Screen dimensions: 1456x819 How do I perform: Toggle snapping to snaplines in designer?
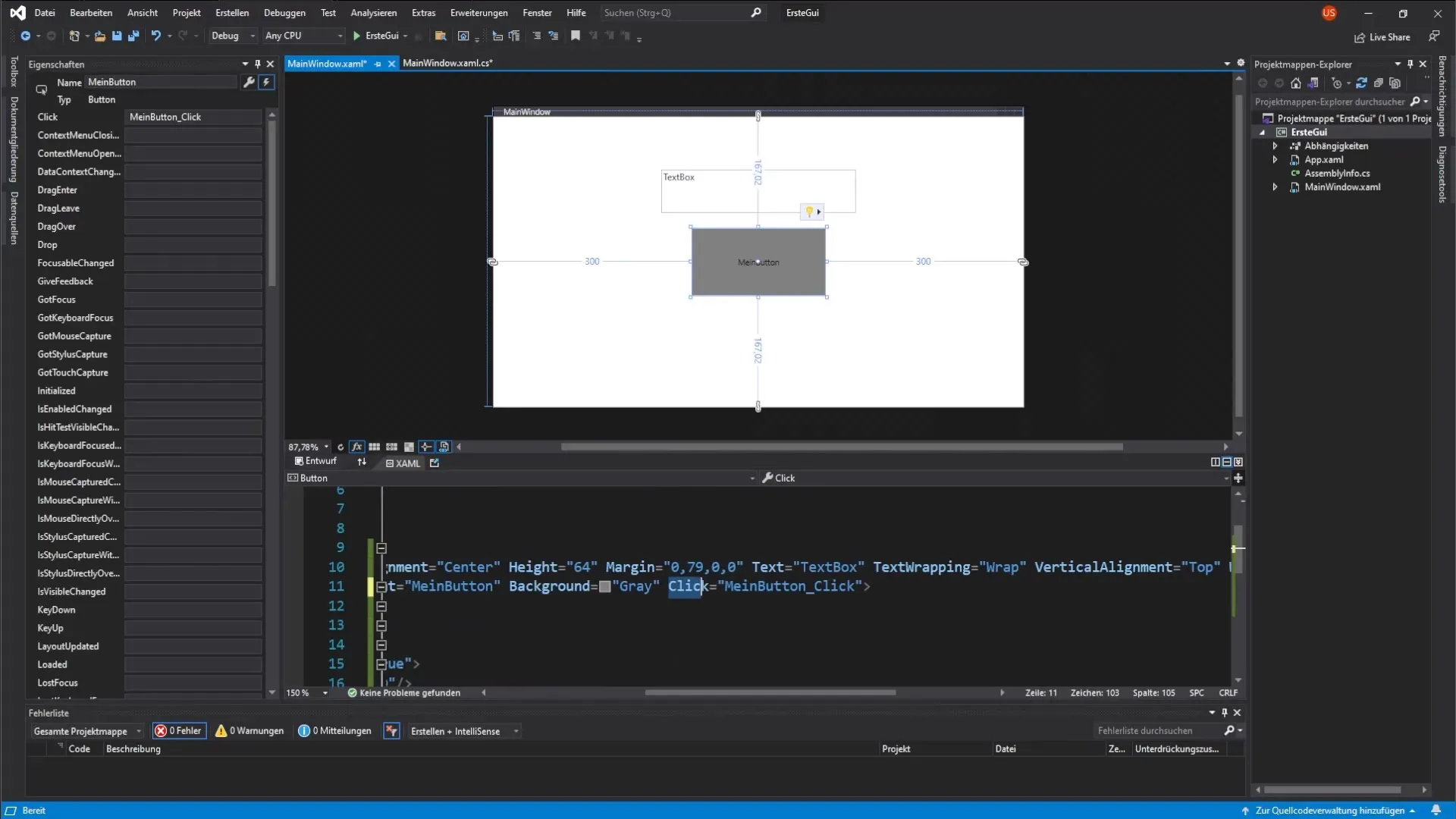click(x=426, y=447)
